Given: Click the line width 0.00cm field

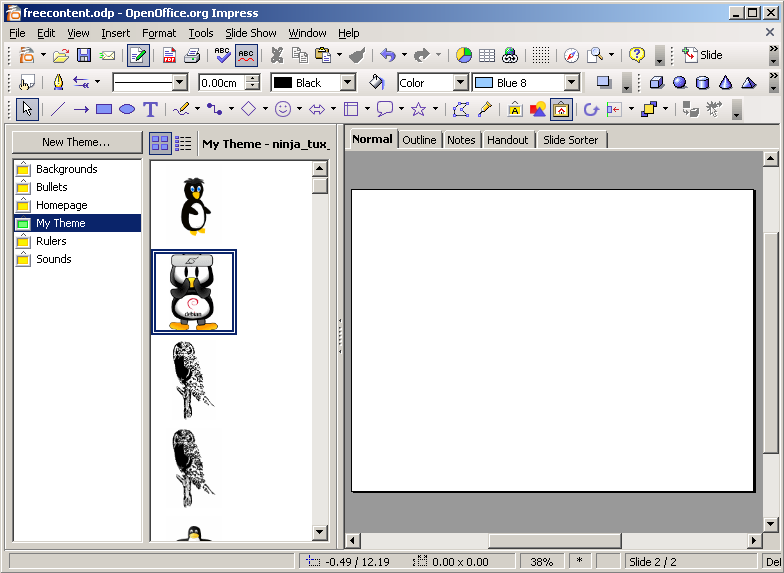Looking at the screenshot, I should click(x=222, y=83).
